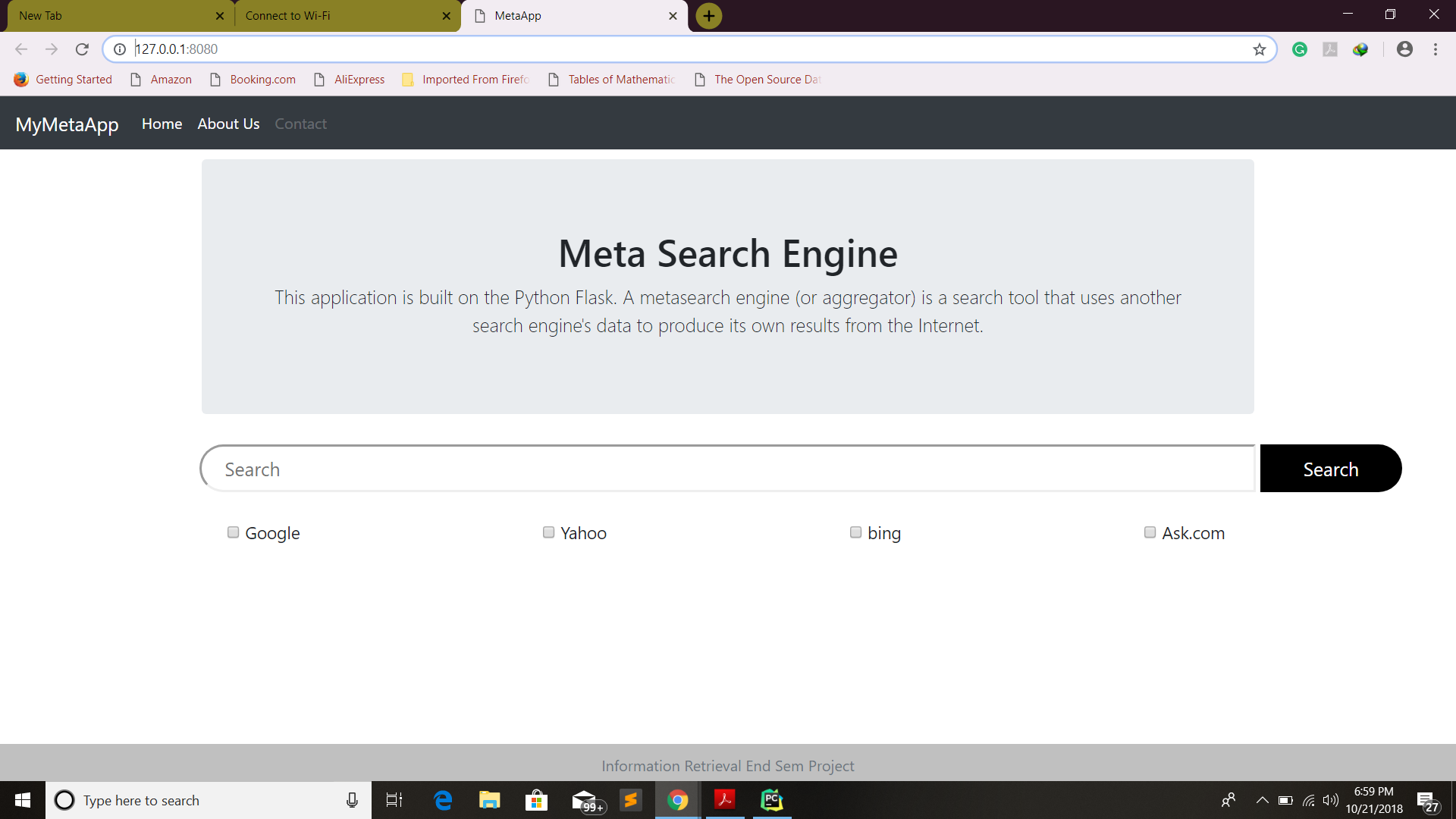Enable the Google search engine checkbox
Viewport: 1456px width, 819px height.
coord(233,532)
